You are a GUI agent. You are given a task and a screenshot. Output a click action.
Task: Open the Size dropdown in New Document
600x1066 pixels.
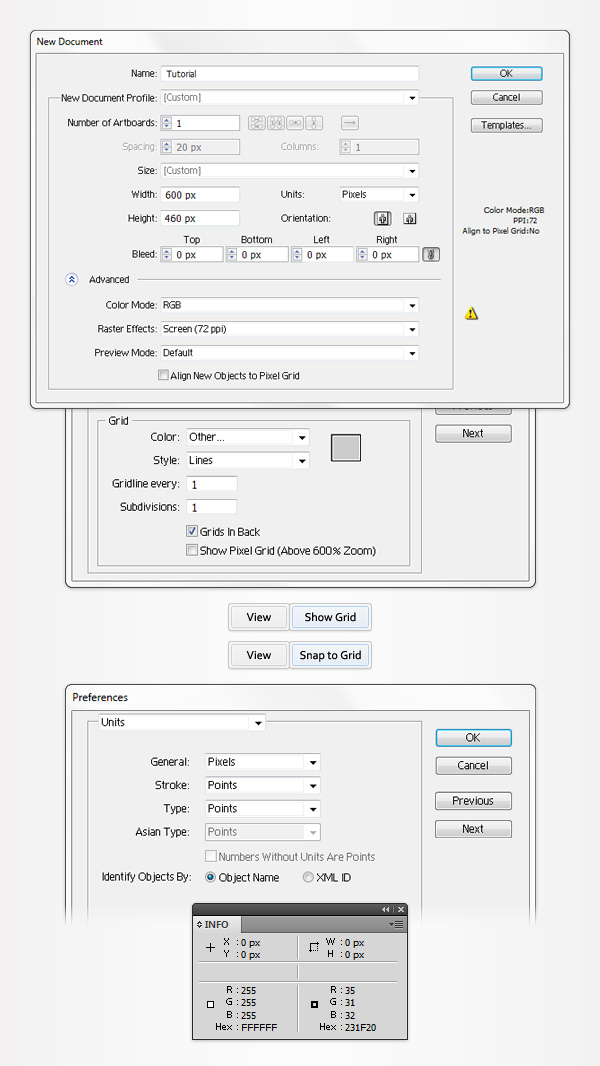[x=289, y=171]
